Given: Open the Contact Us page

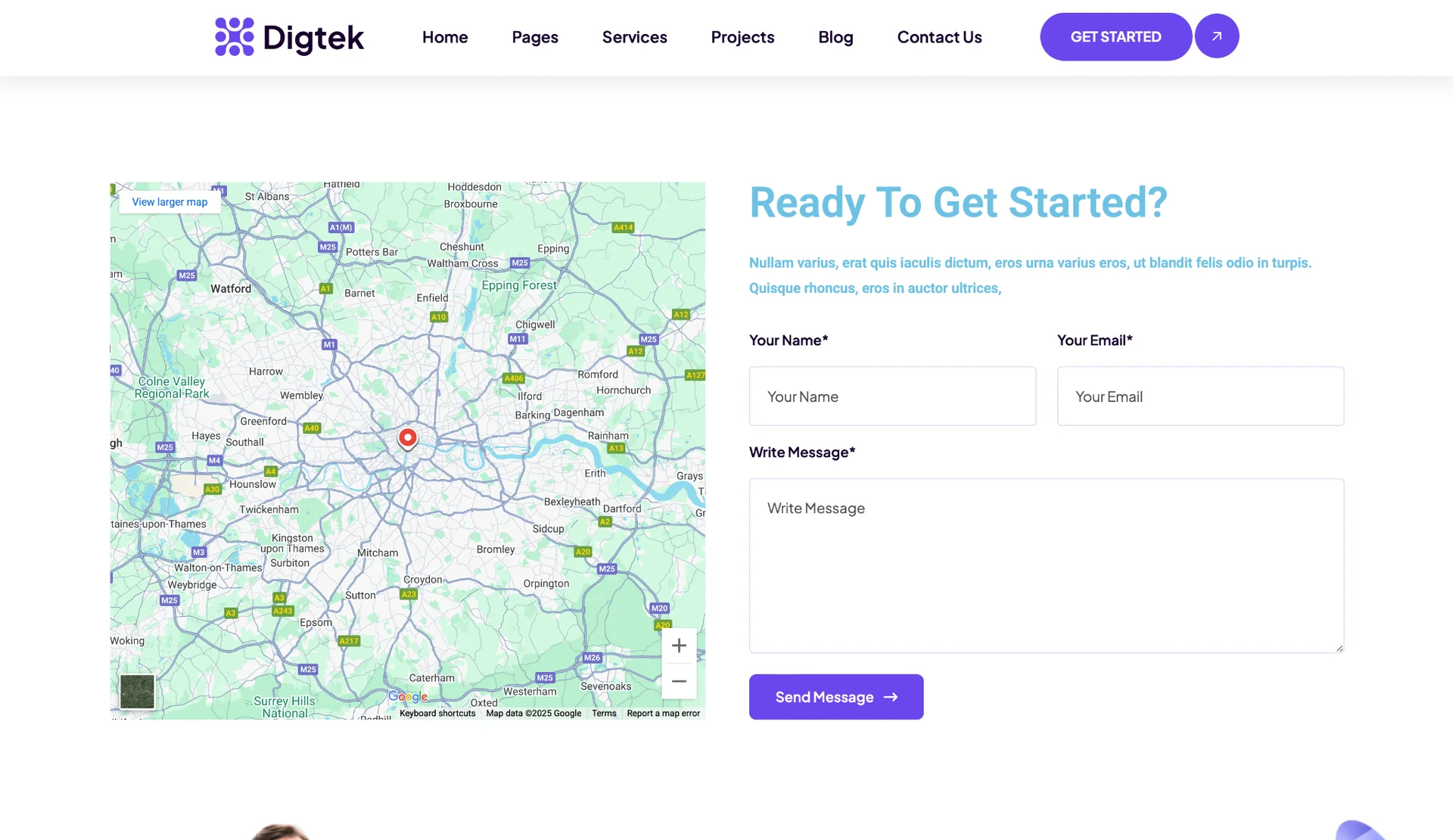Looking at the screenshot, I should tap(939, 37).
